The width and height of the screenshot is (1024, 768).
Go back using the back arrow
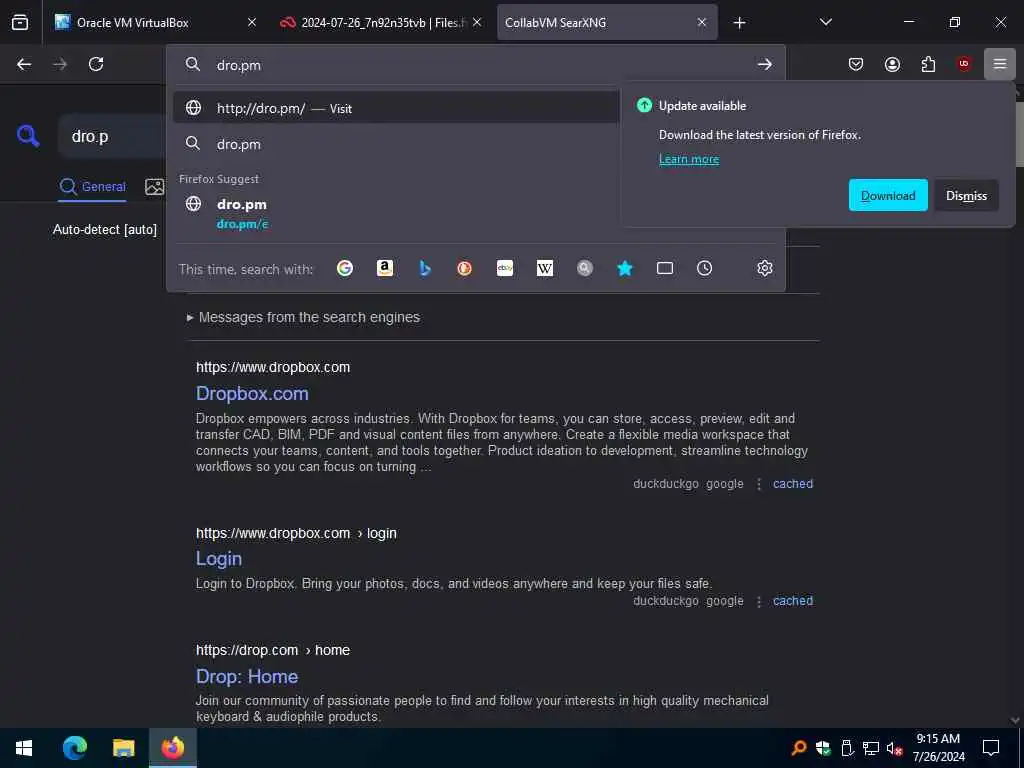coord(24,64)
